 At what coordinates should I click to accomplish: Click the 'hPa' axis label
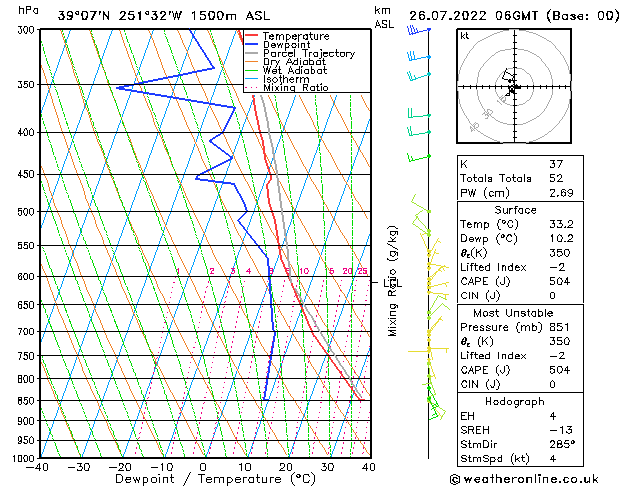[x=28, y=10]
